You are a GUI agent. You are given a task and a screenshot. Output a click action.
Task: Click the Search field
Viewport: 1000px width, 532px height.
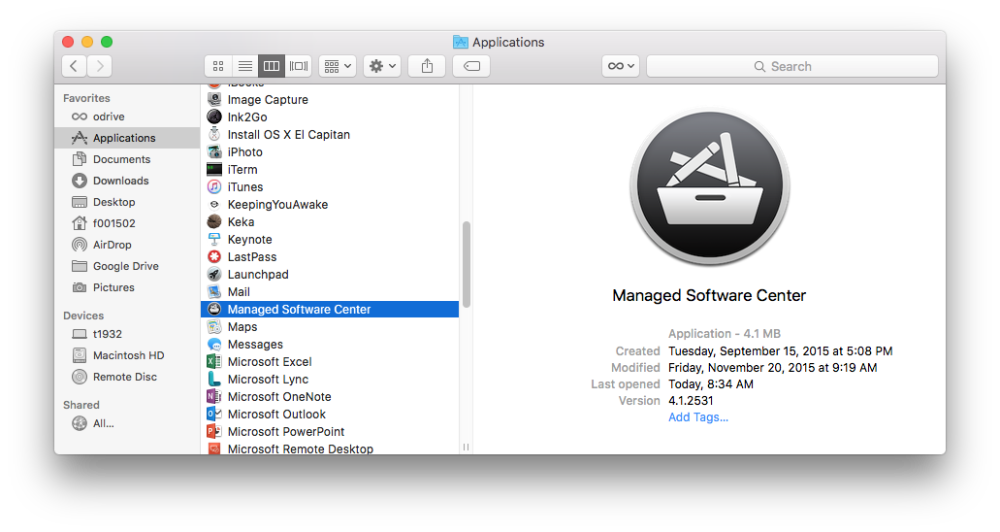pos(792,66)
